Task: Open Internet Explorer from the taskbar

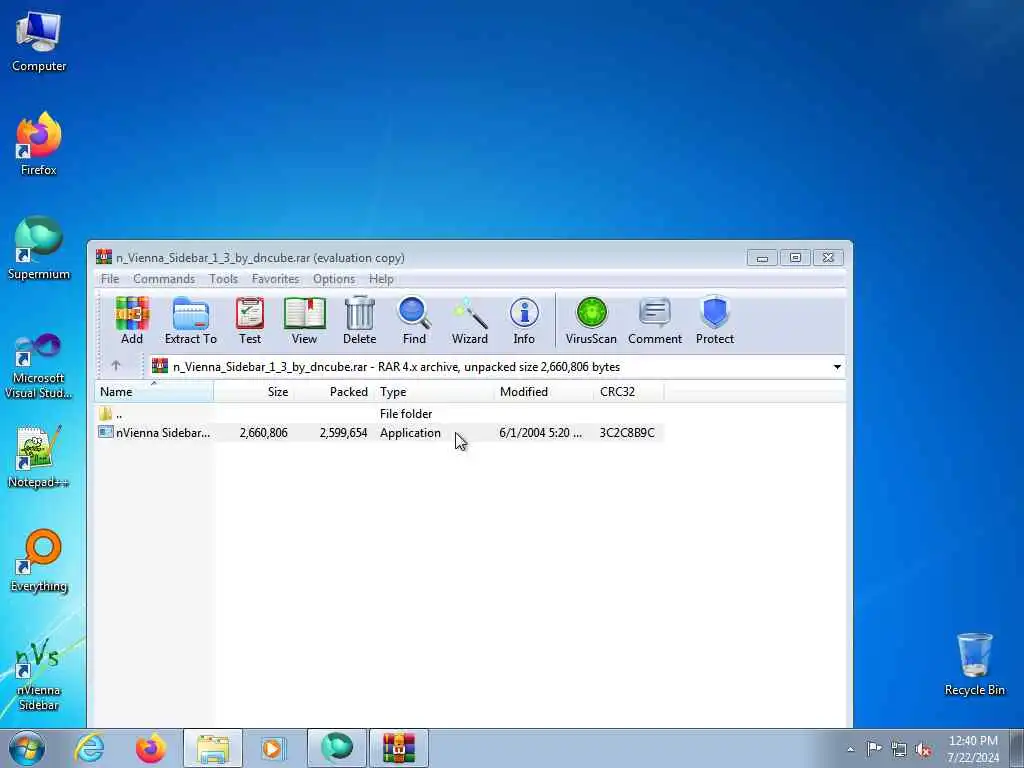Action: pos(89,748)
